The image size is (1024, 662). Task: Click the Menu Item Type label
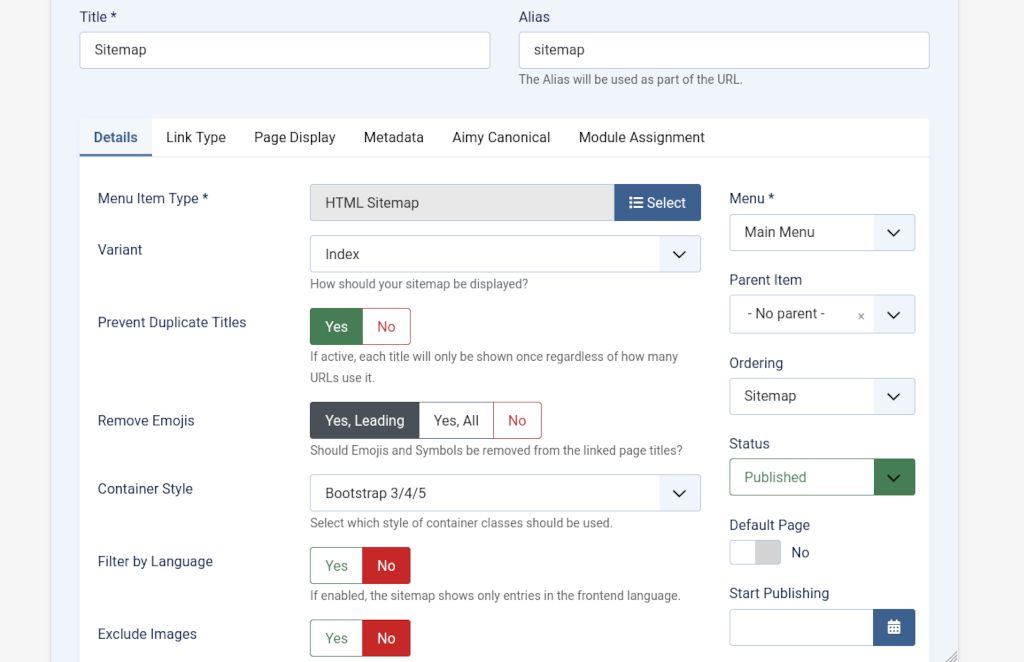153,198
